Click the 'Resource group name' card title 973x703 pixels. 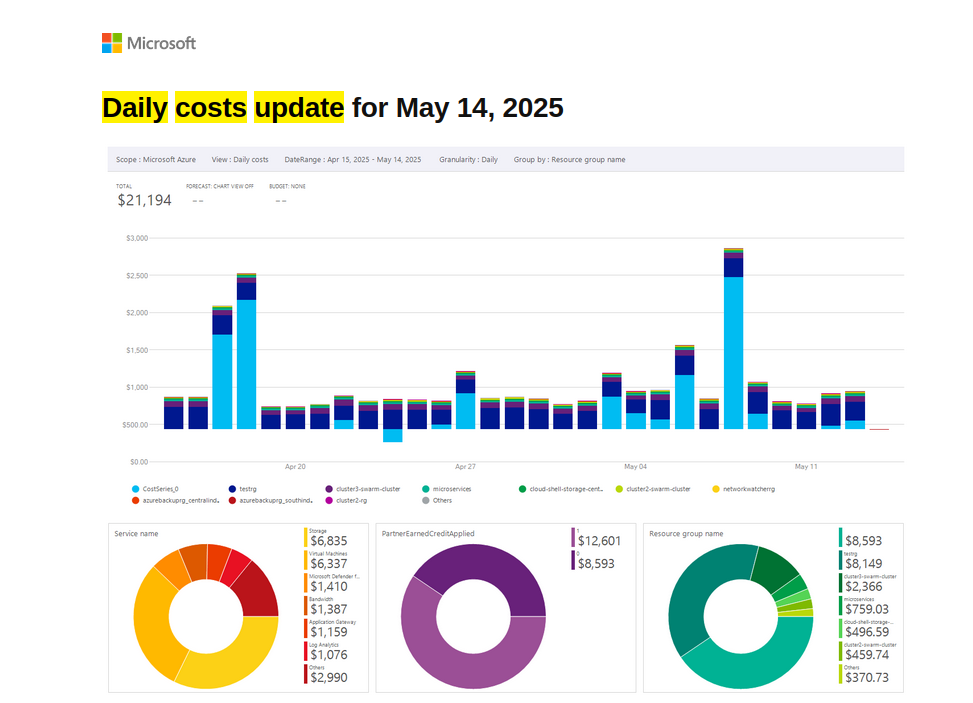(686, 534)
